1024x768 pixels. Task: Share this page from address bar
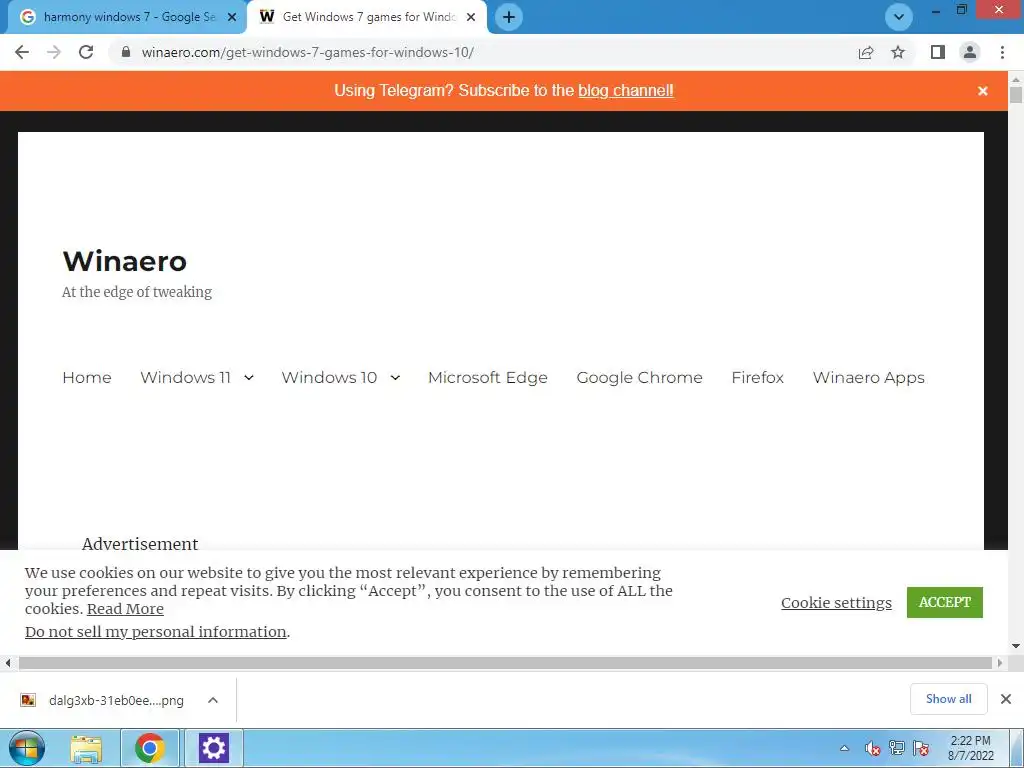(x=866, y=52)
